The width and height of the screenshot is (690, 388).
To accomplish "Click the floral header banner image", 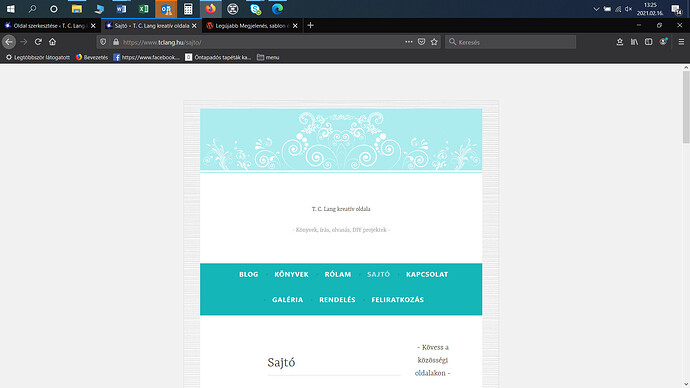I will click(x=341, y=140).
